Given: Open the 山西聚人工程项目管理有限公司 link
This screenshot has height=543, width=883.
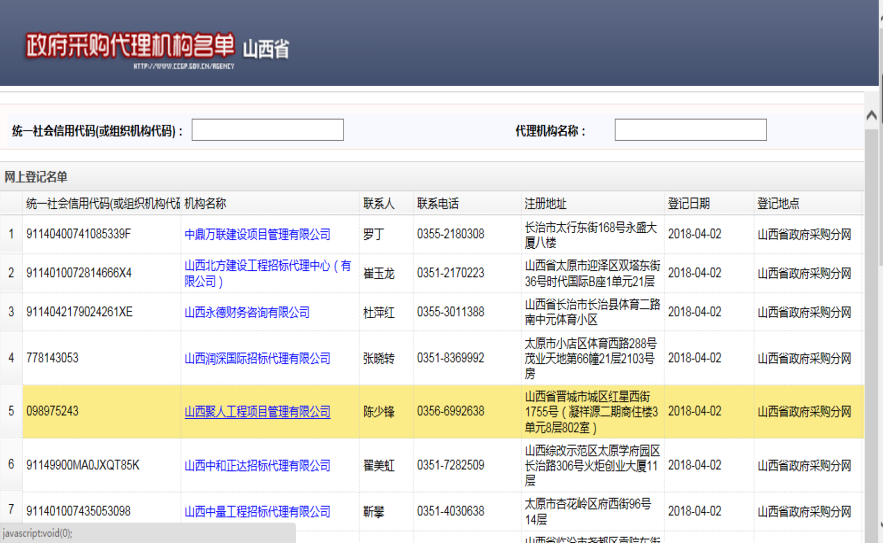Looking at the screenshot, I should 257,412.
